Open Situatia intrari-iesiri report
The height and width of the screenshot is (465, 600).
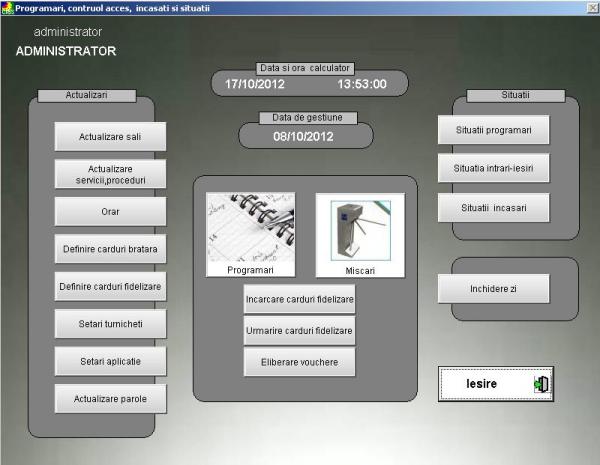pyautogui.click(x=493, y=168)
